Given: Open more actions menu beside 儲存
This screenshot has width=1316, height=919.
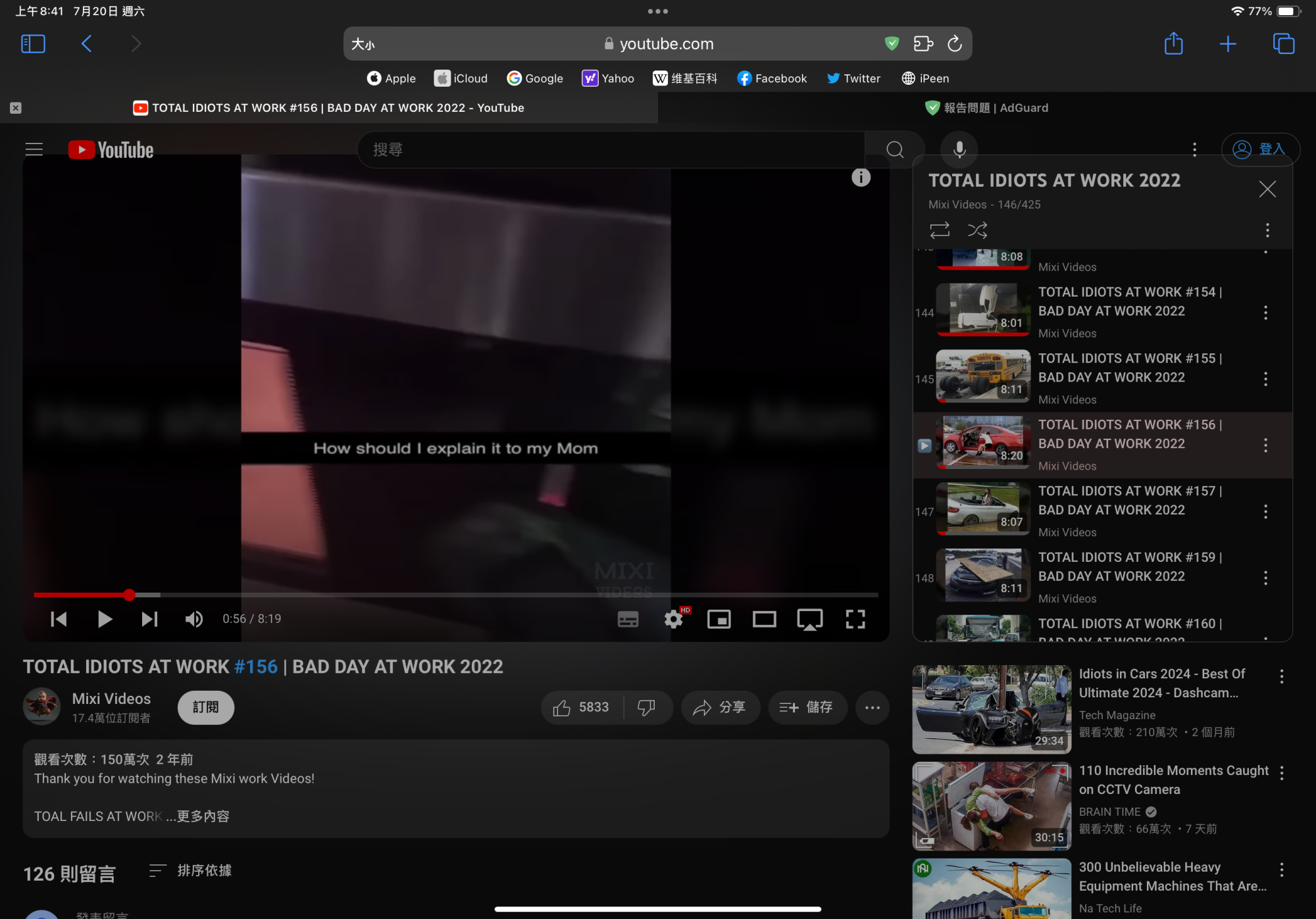Looking at the screenshot, I should click(x=873, y=708).
